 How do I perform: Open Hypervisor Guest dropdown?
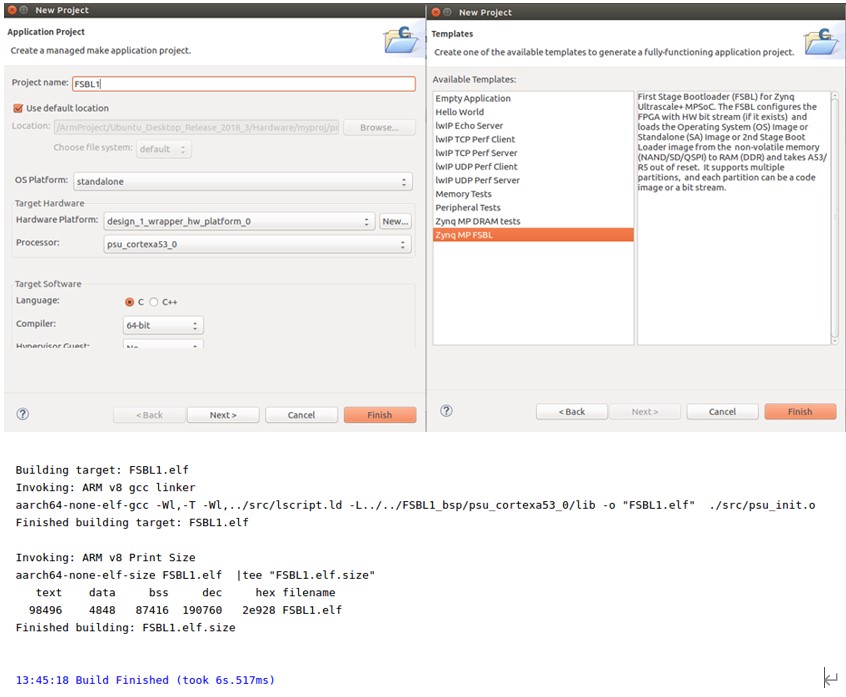tap(163, 344)
